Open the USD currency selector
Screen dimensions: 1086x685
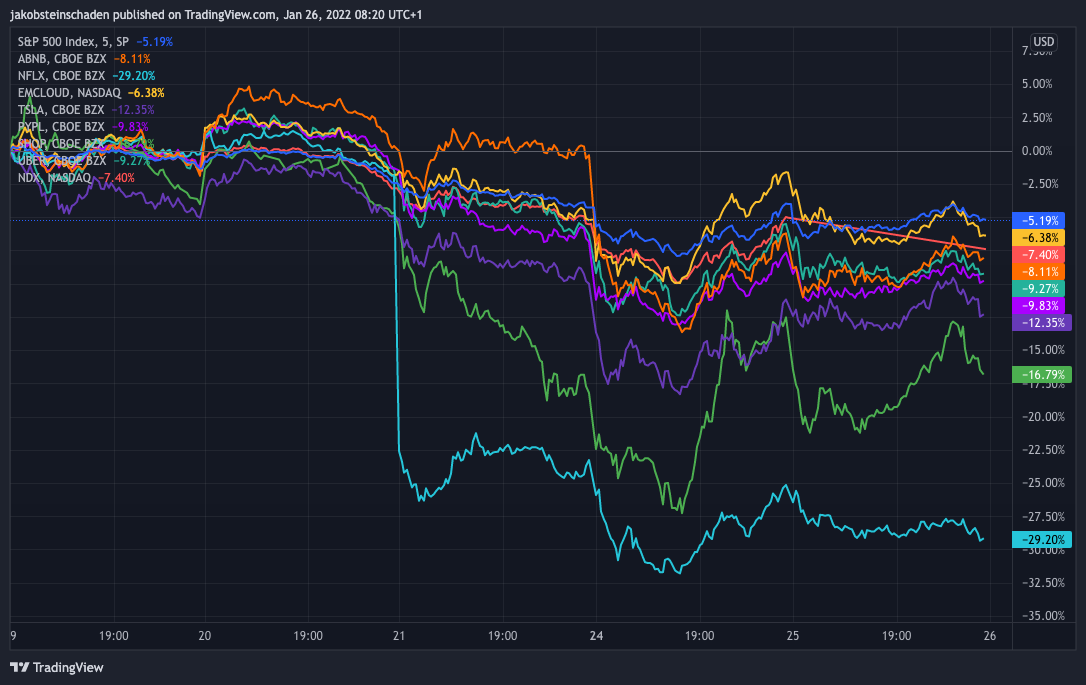(1043, 42)
